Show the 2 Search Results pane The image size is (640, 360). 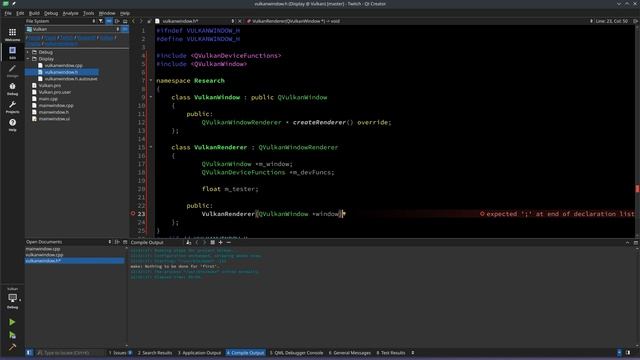click(x=155, y=353)
